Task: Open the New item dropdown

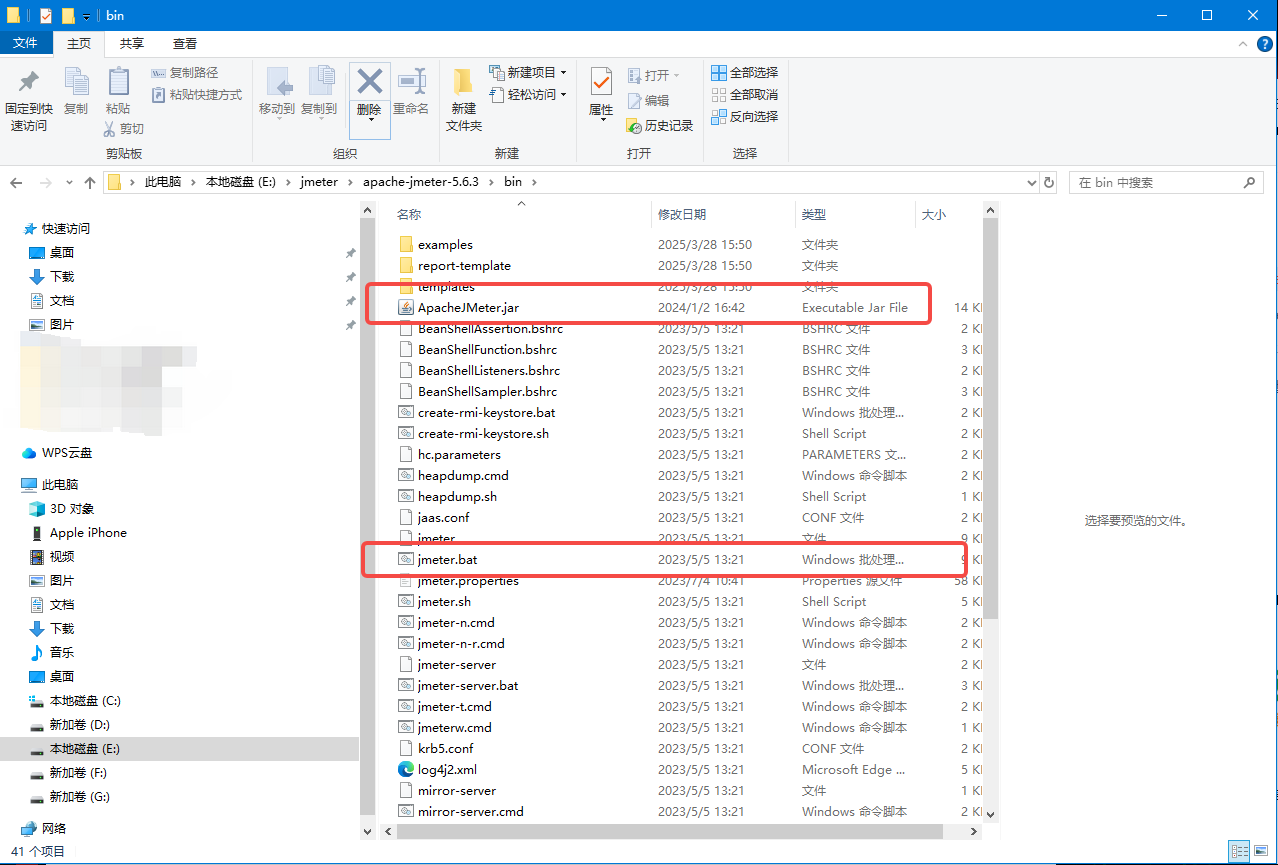Action: point(563,73)
